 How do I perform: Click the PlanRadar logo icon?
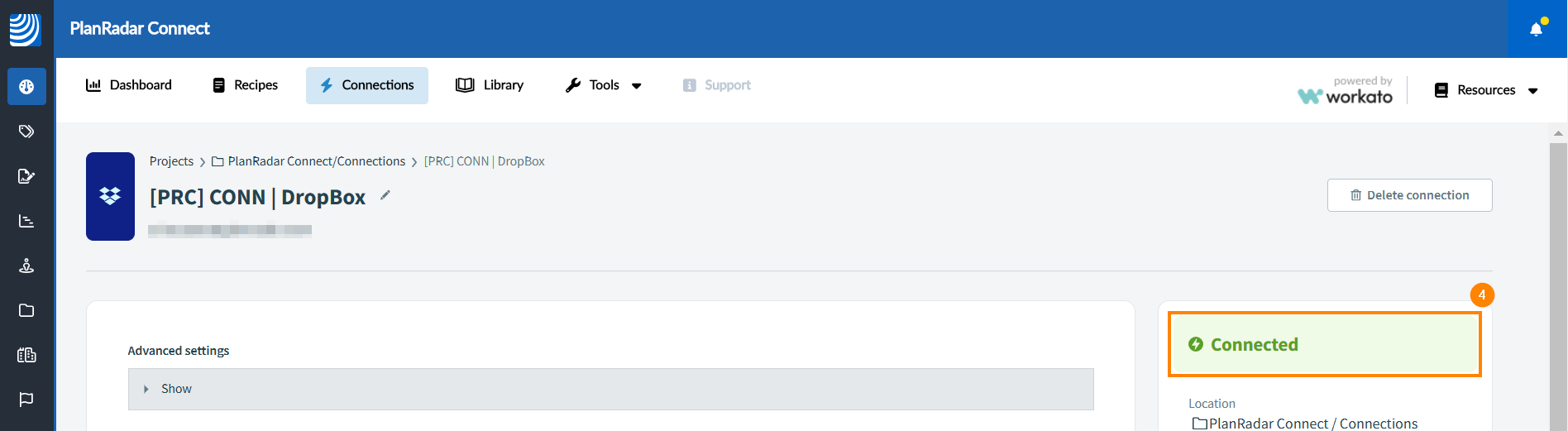[x=25, y=29]
